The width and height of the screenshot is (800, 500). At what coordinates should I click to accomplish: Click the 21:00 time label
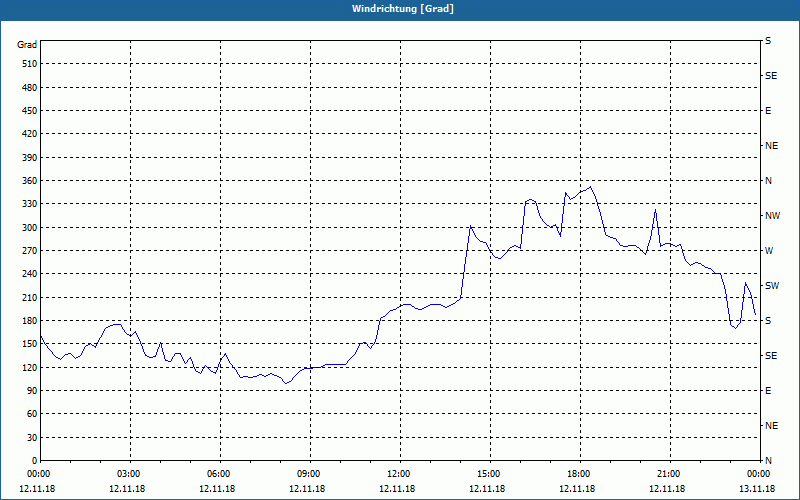coord(669,474)
